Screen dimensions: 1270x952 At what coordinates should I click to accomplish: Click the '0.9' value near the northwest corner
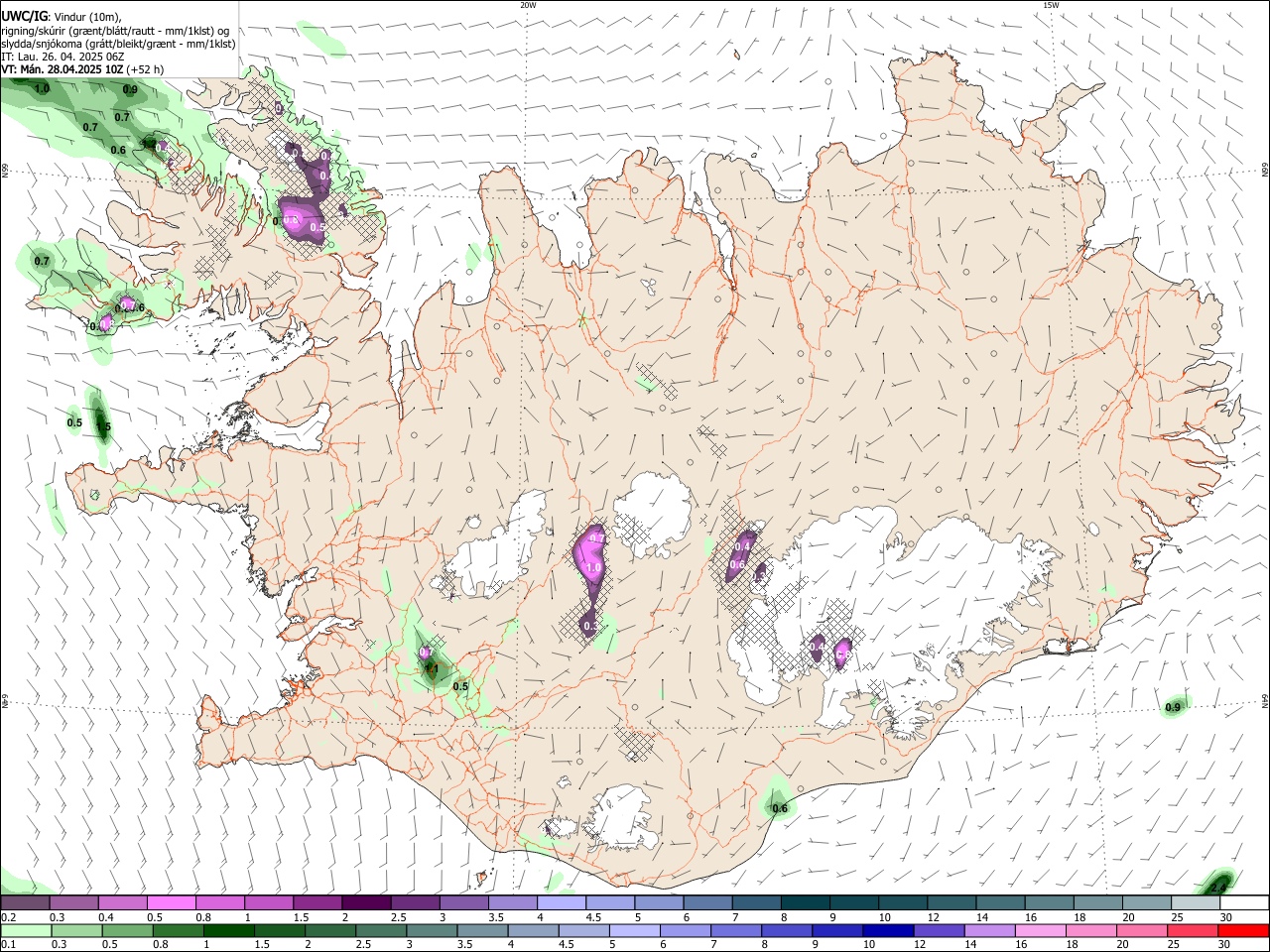[130, 90]
